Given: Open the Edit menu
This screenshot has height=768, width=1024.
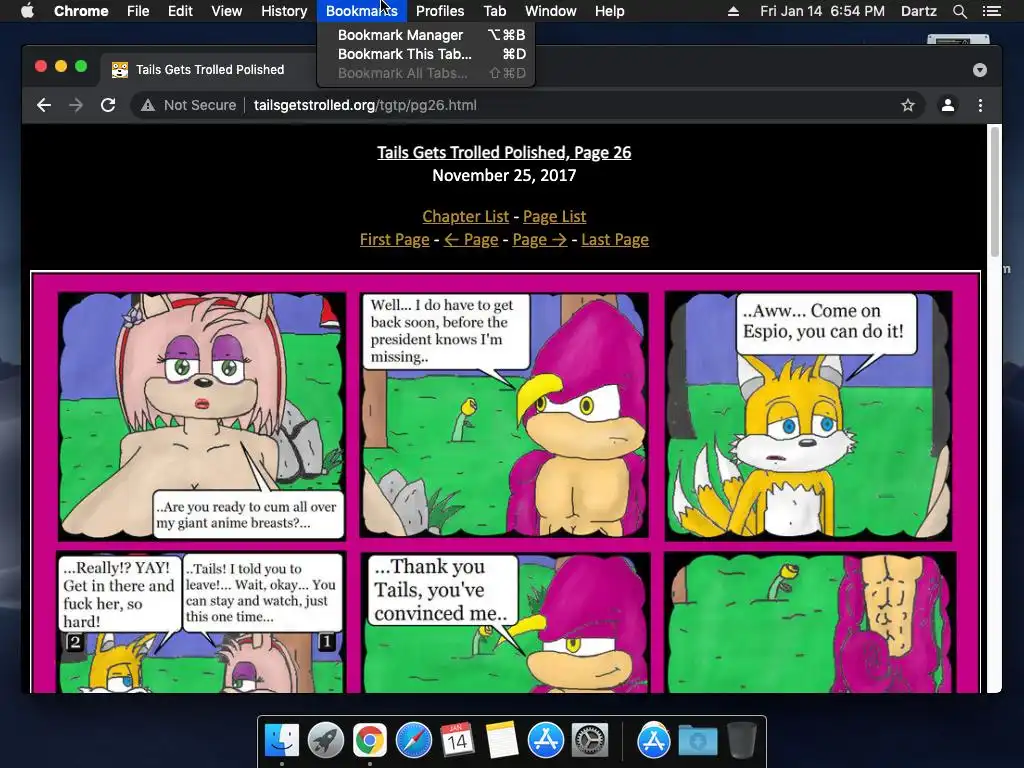Looking at the screenshot, I should [180, 11].
